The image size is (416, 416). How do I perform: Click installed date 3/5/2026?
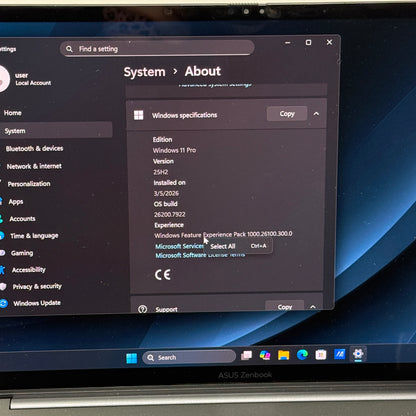(x=166, y=193)
